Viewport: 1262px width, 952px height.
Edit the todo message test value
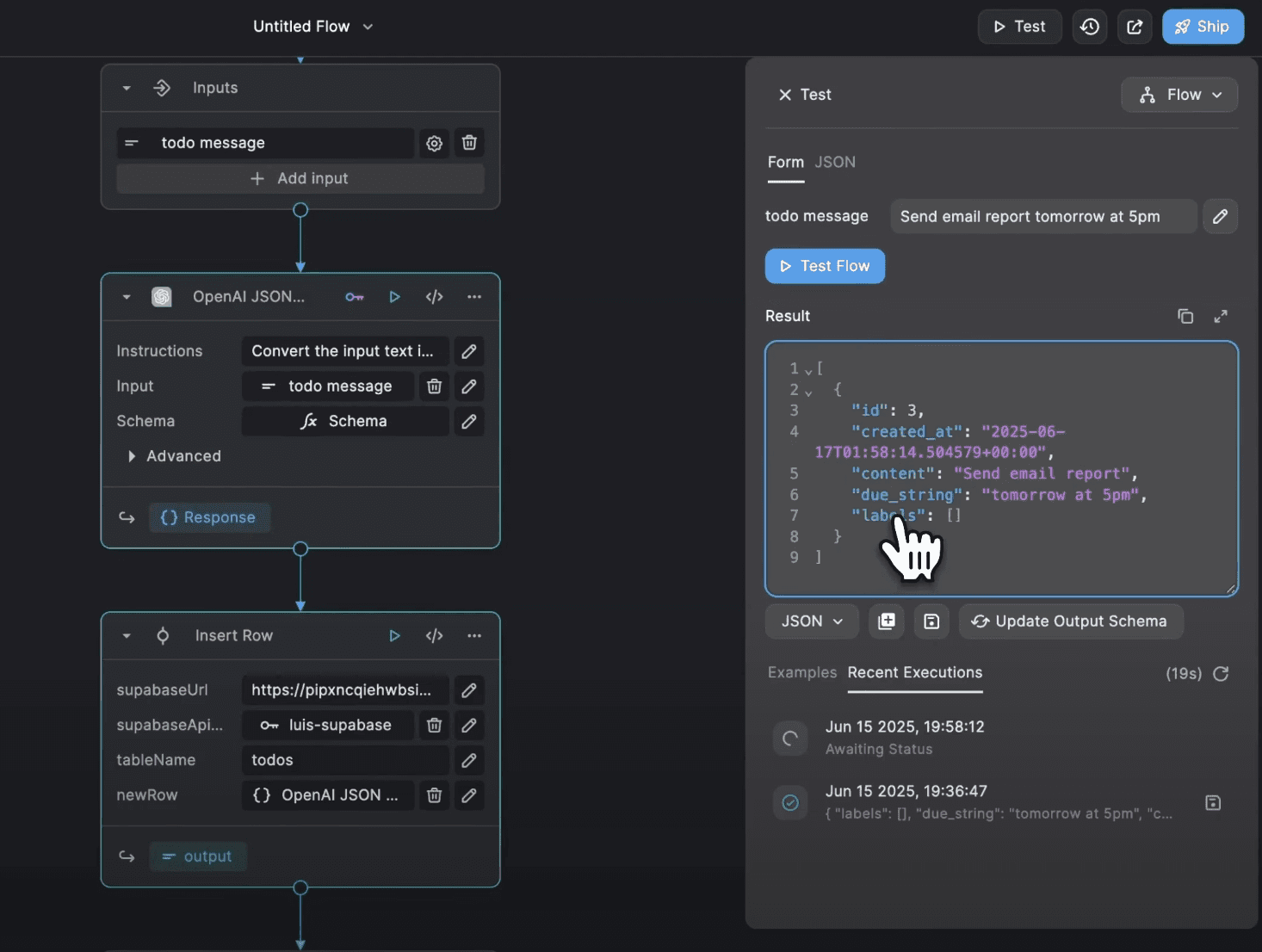tap(1221, 217)
